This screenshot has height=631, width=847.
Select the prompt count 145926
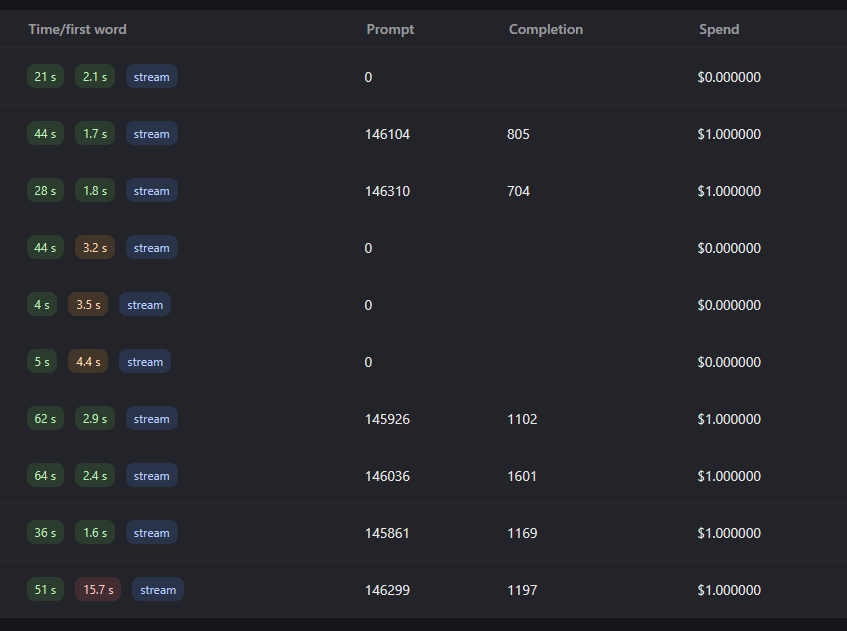click(x=387, y=419)
